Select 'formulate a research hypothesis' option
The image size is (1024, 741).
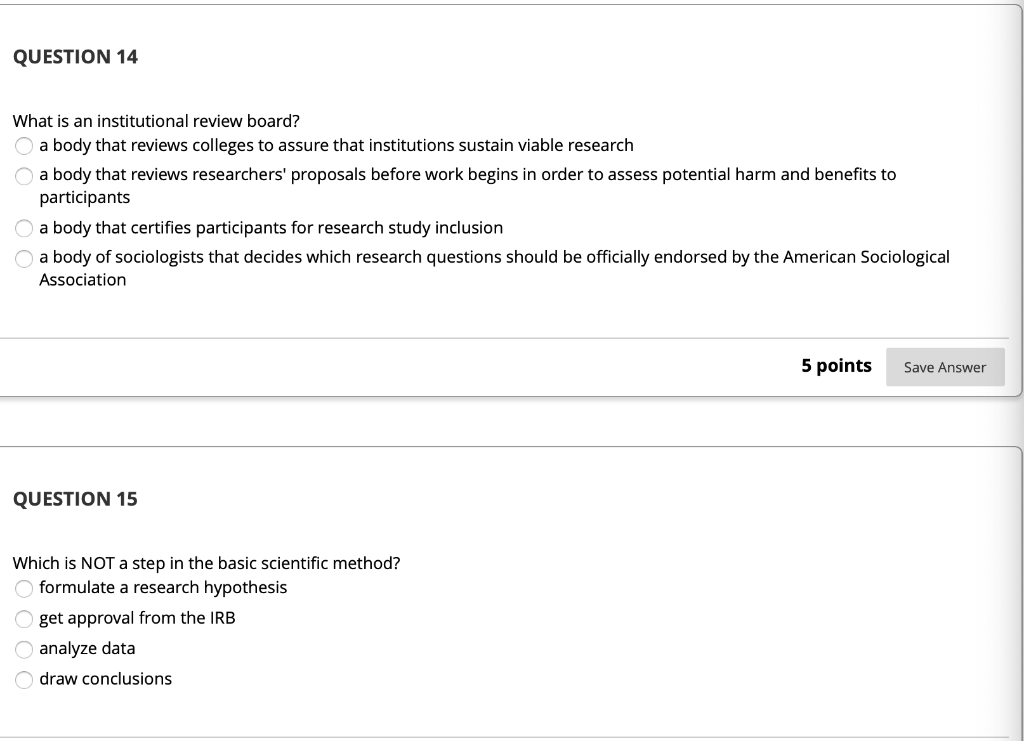click(x=24, y=588)
